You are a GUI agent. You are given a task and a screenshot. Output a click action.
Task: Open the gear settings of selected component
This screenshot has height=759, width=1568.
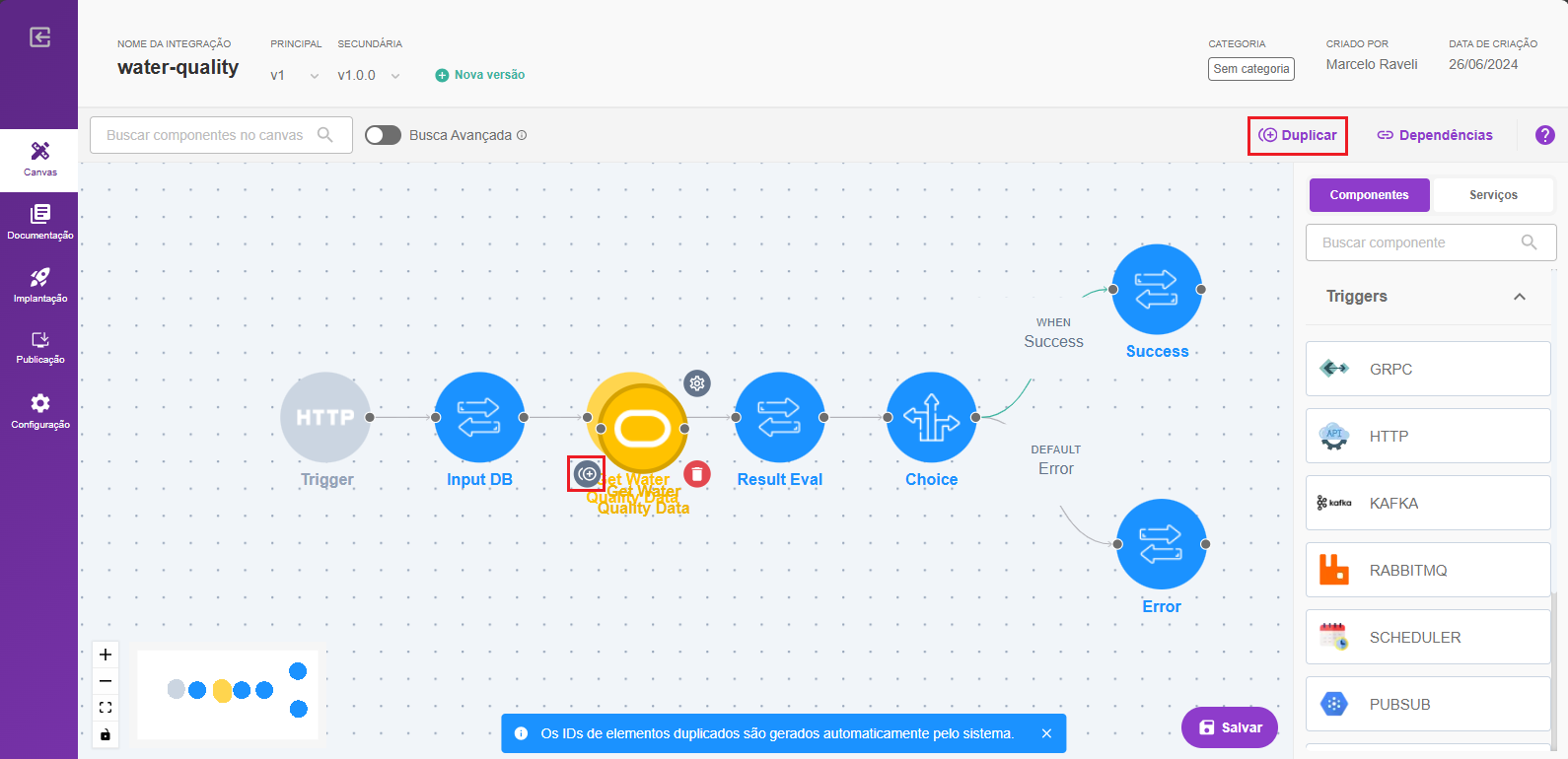pos(697,383)
